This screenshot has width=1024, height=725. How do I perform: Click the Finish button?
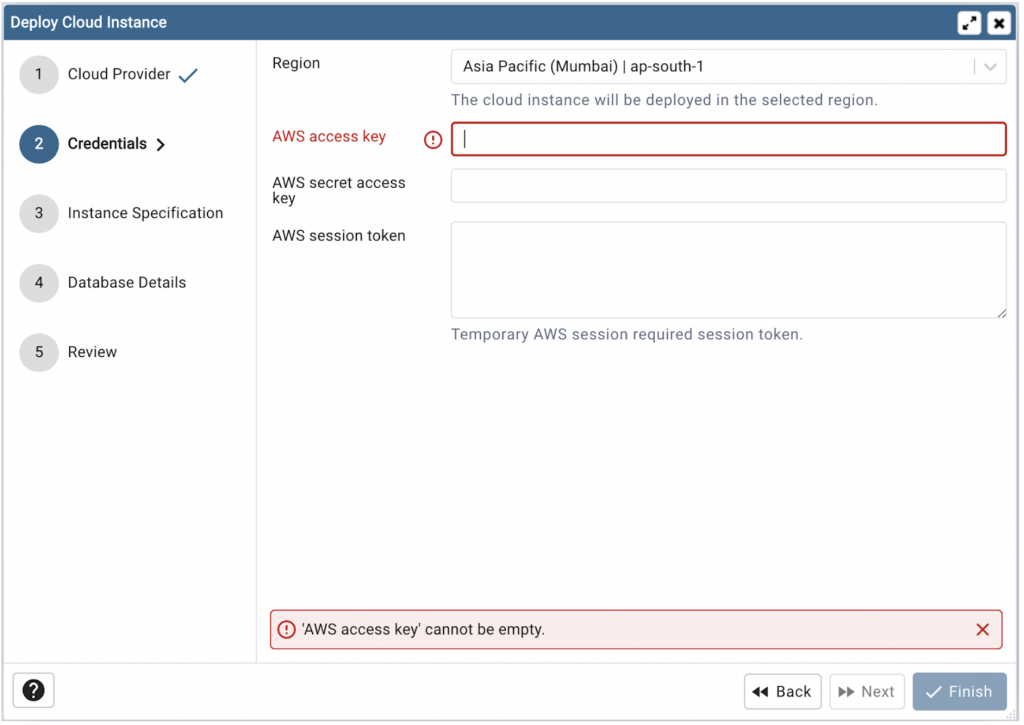click(959, 691)
